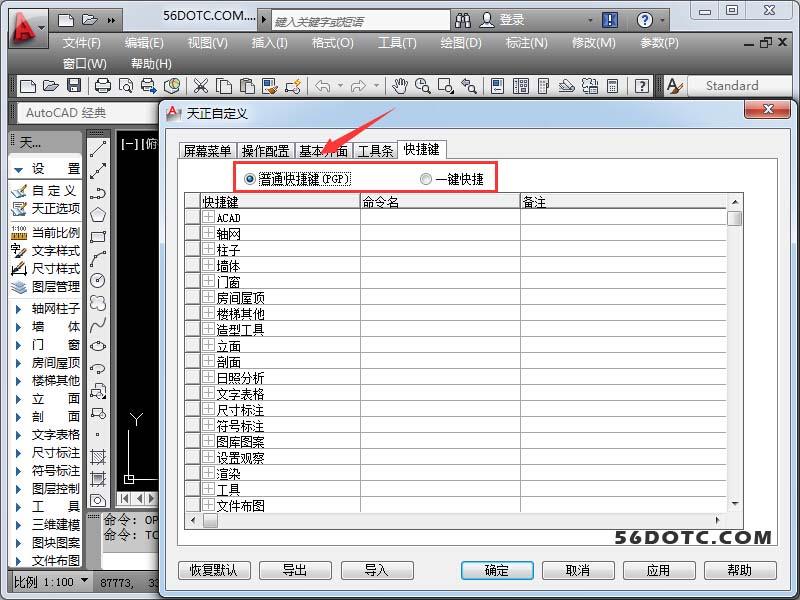This screenshot has width=800, height=600.
Task: Switch to the 工具条 tab
Action: pos(375,151)
